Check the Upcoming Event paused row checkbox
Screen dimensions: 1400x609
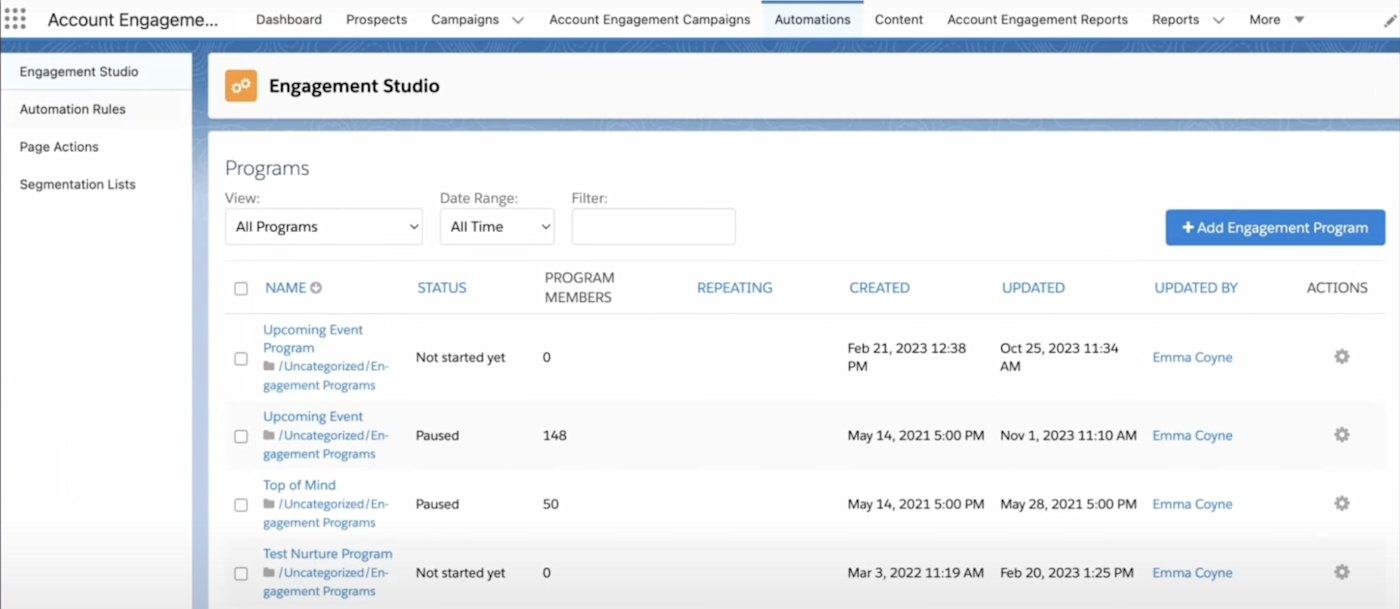coord(241,436)
